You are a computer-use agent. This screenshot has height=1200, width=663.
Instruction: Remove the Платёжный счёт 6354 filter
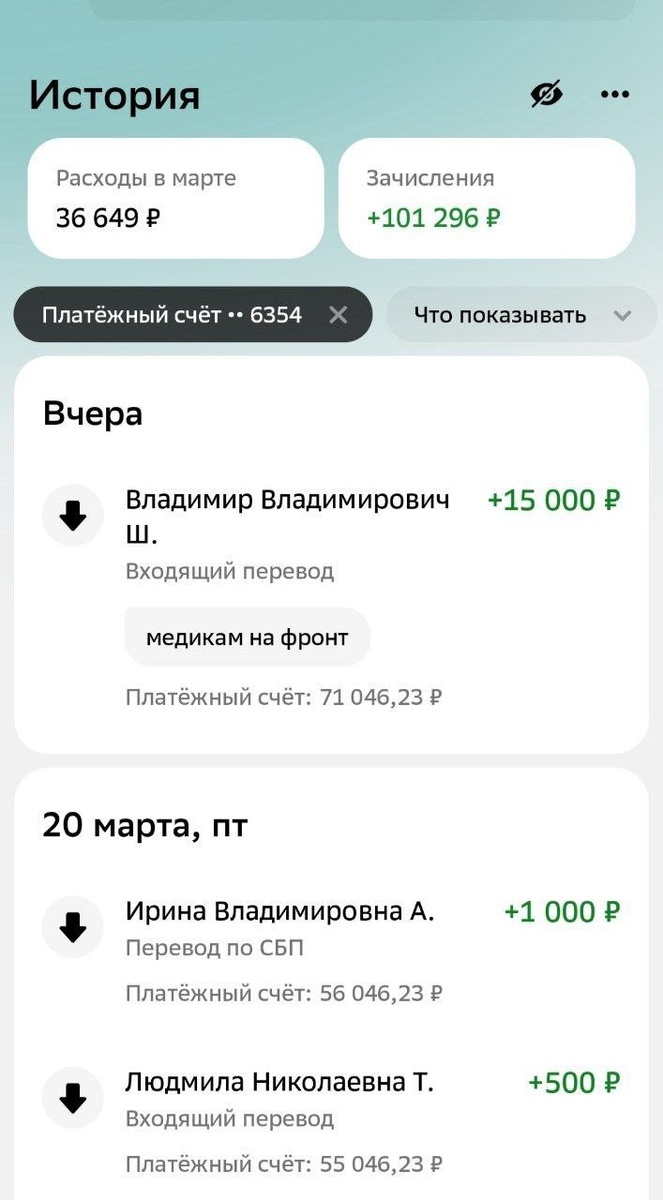coord(338,315)
